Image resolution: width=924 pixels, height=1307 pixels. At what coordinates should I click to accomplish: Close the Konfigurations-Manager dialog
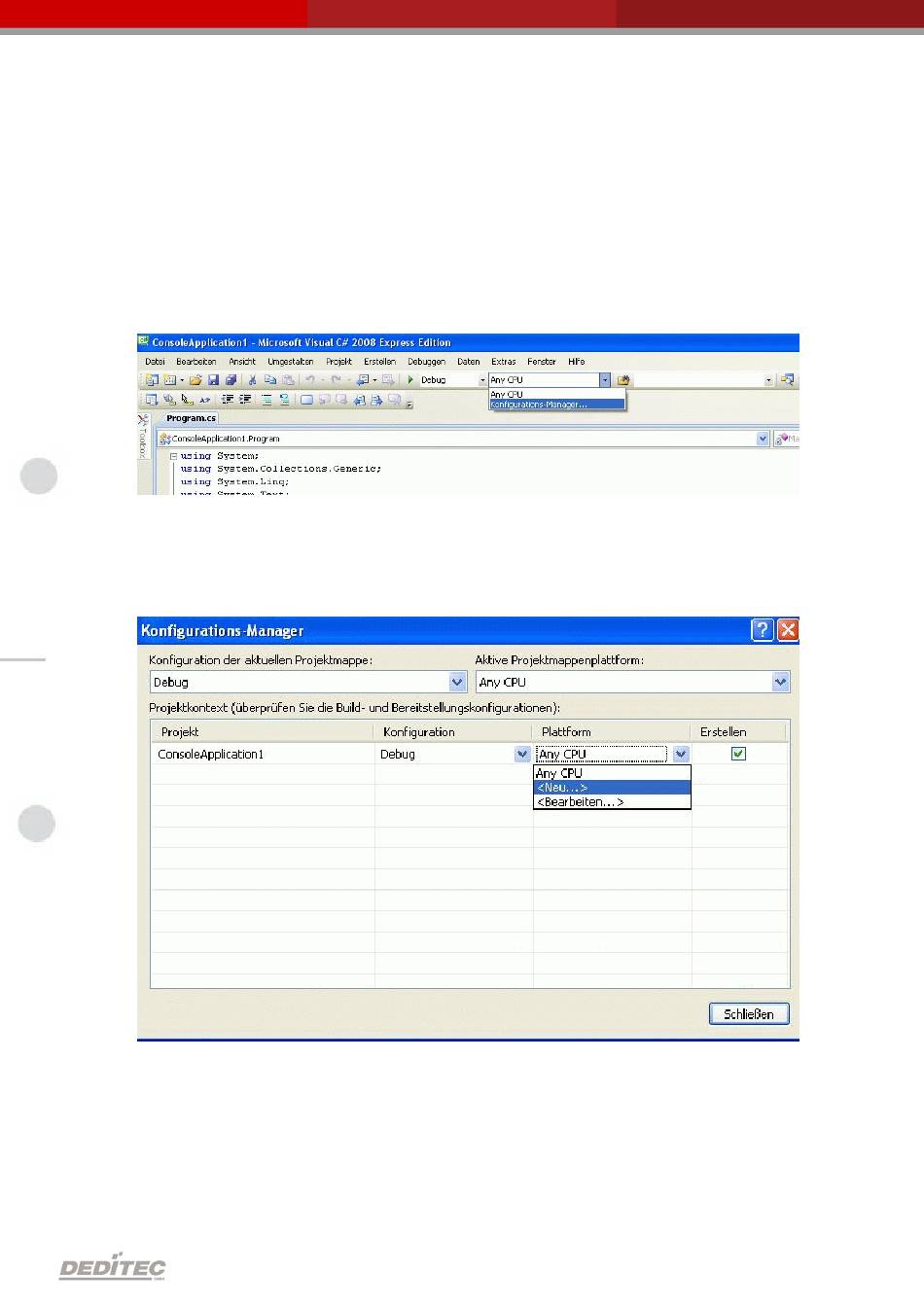click(x=788, y=630)
